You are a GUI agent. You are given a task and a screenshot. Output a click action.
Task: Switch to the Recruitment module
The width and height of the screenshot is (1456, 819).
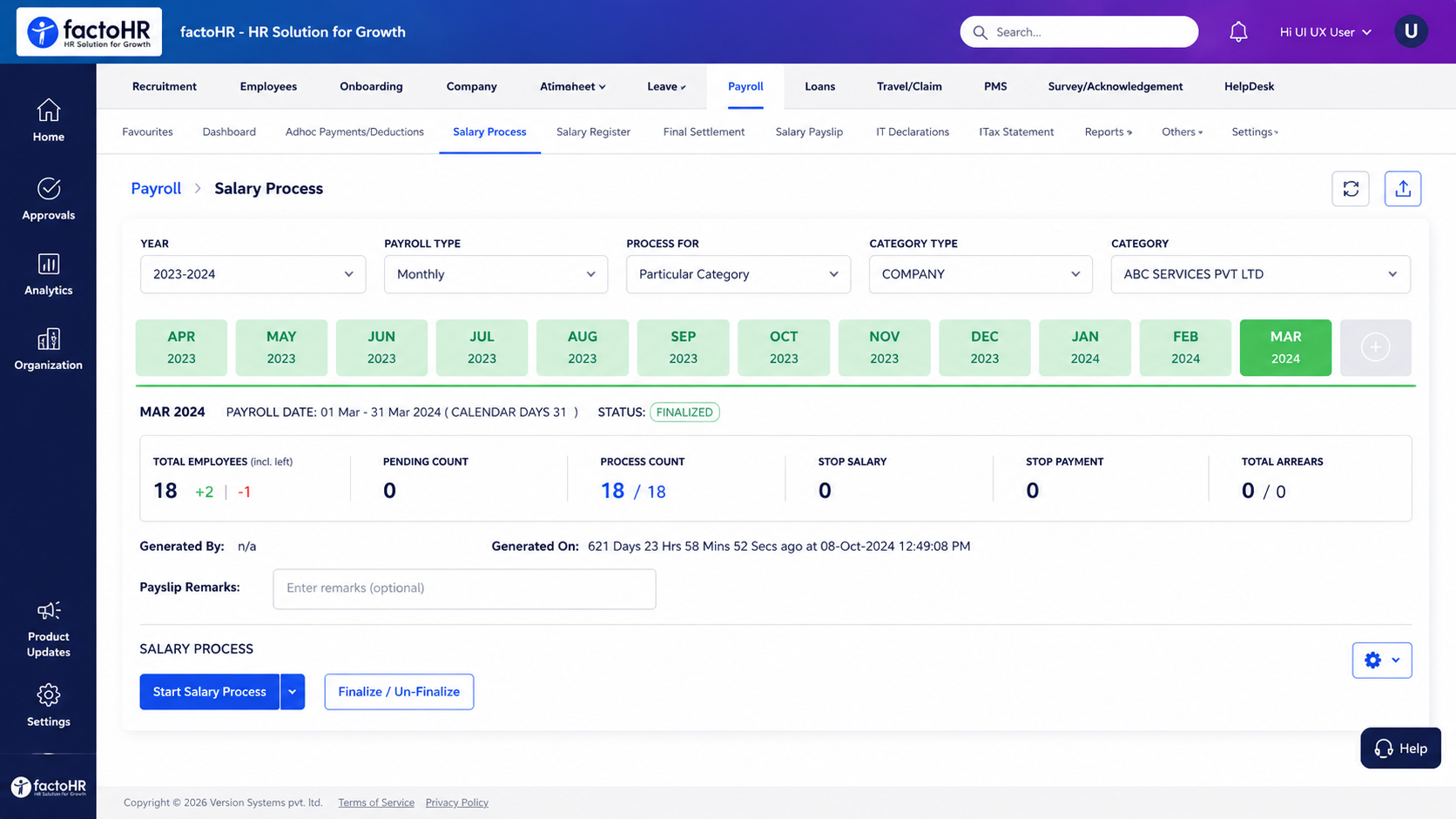coord(165,86)
